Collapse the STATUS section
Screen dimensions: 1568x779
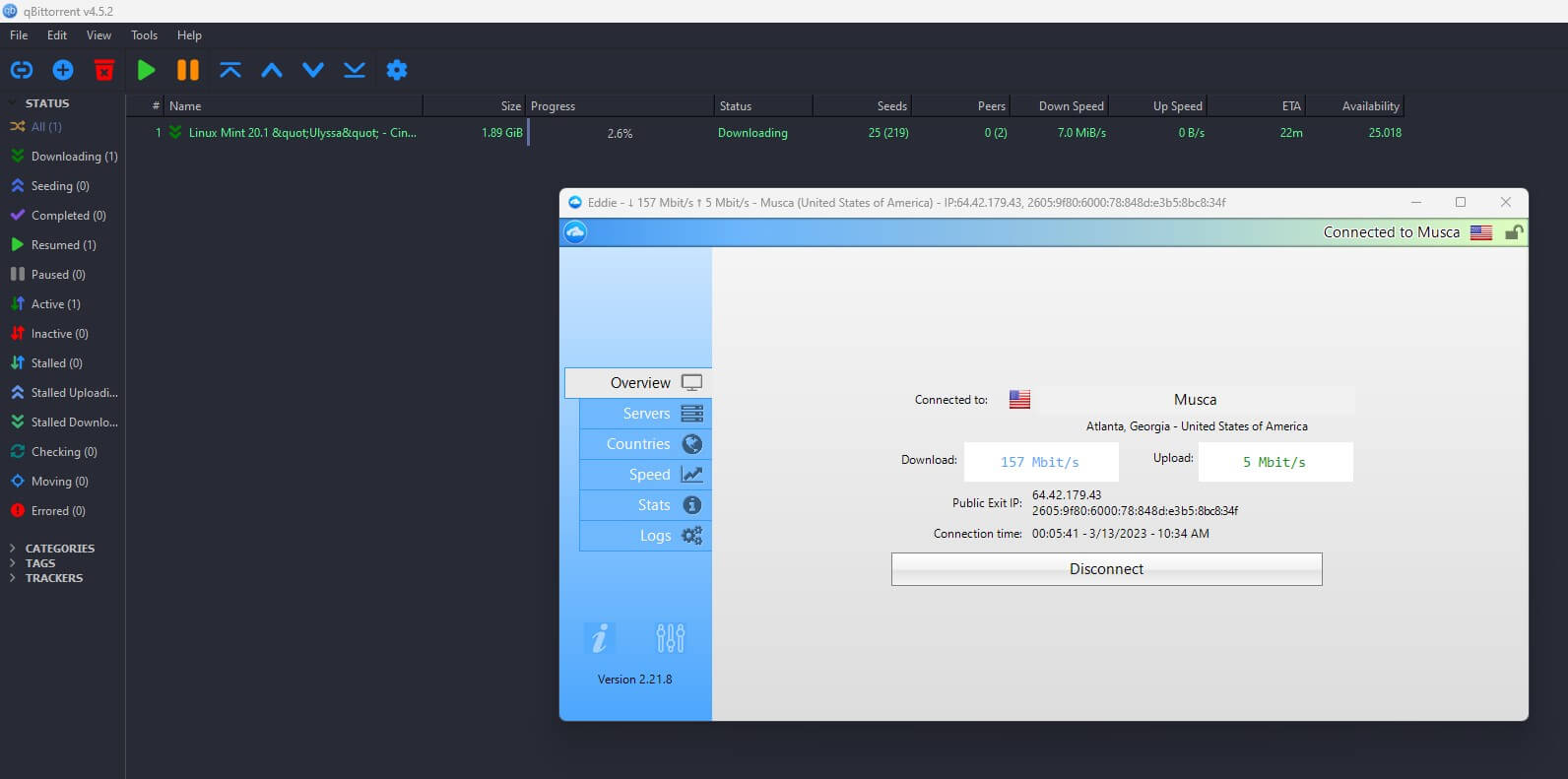click(13, 103)
